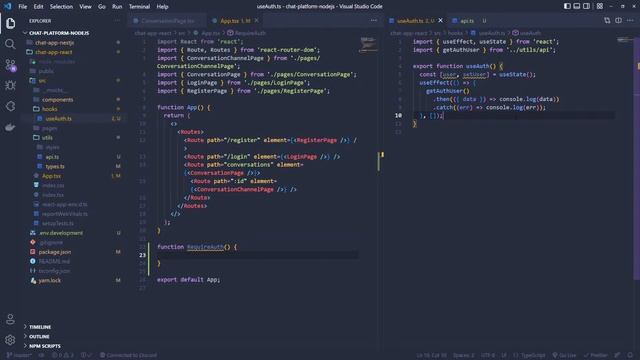640x360 pixels.
Task: Open the Help menu
Action: 162,7
